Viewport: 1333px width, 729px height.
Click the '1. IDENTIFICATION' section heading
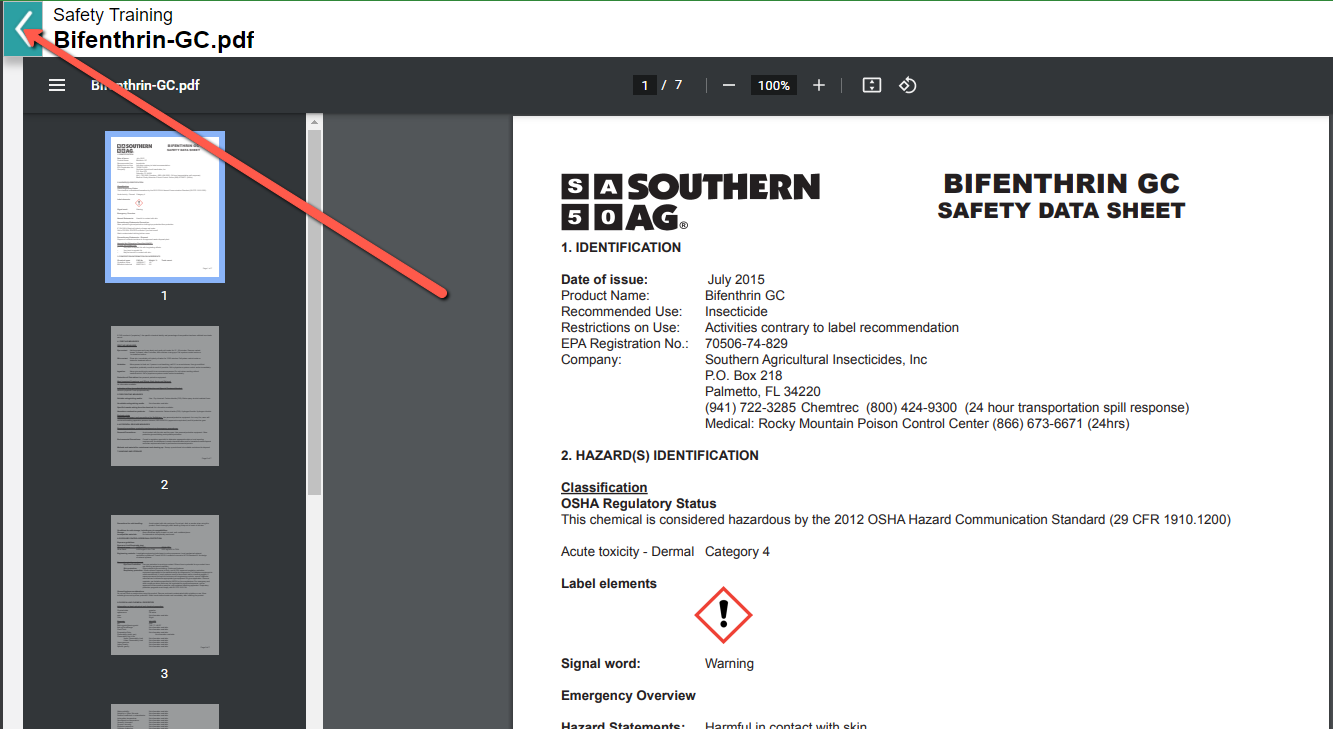pos(621,247)
